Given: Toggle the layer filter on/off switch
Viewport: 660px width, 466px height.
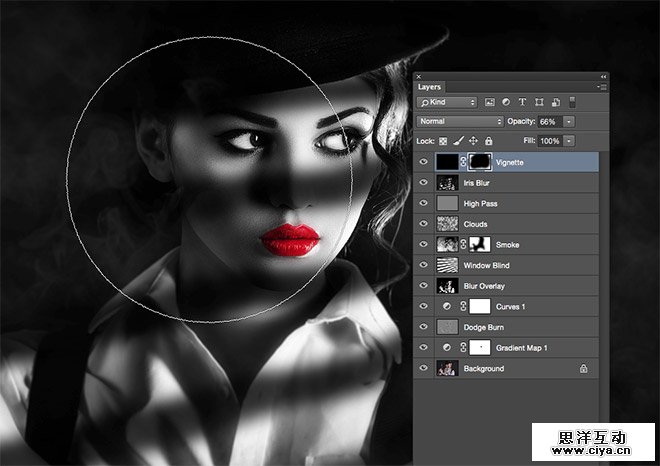Looking at the screenshot, I should coord(571,102).
